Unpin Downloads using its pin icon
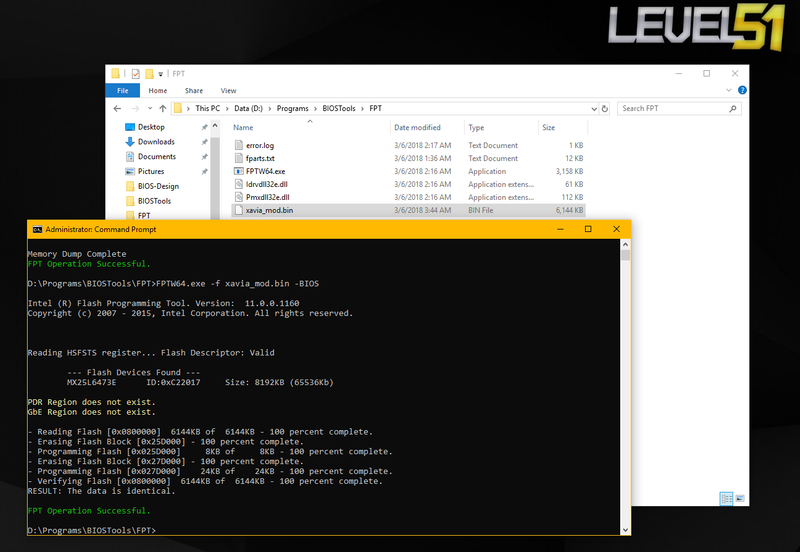The image size is (800, 552). (205, 142)
